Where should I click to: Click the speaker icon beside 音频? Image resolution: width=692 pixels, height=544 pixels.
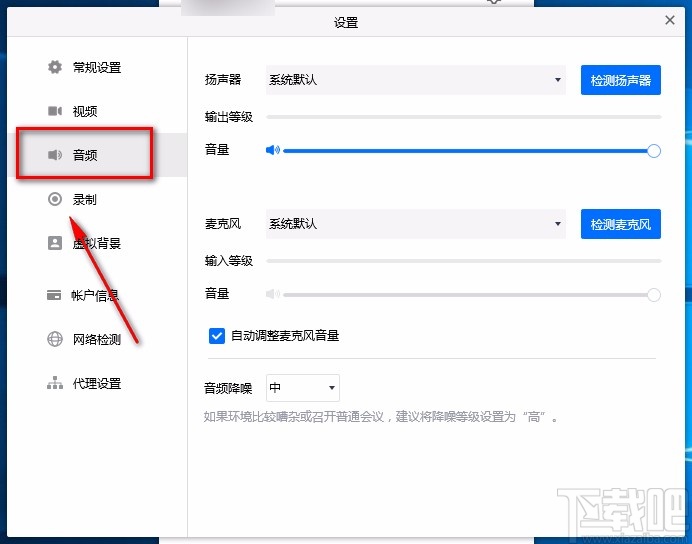pyautogui.click(x=55, y=155)
